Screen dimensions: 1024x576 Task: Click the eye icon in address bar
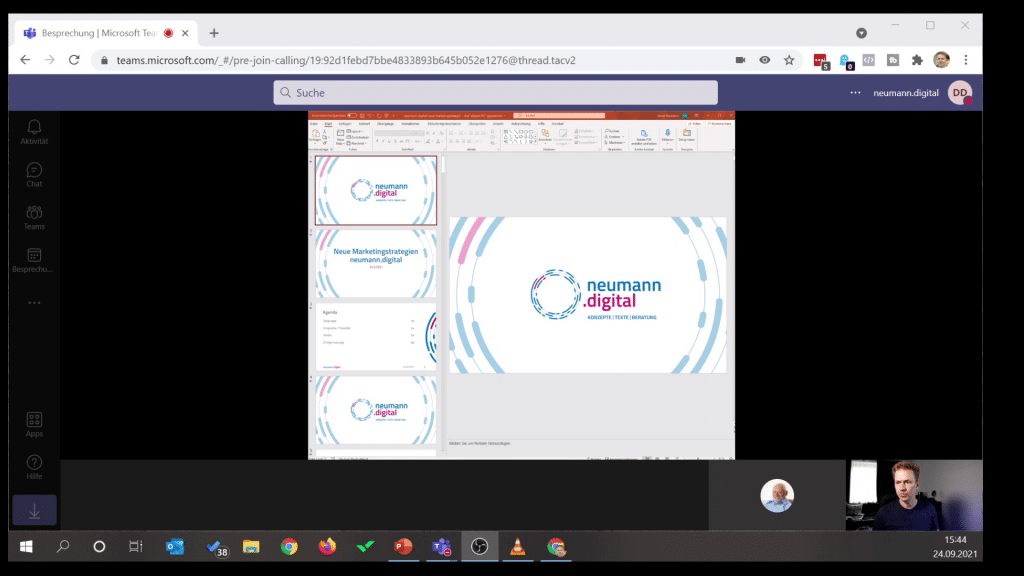(765, 60)
